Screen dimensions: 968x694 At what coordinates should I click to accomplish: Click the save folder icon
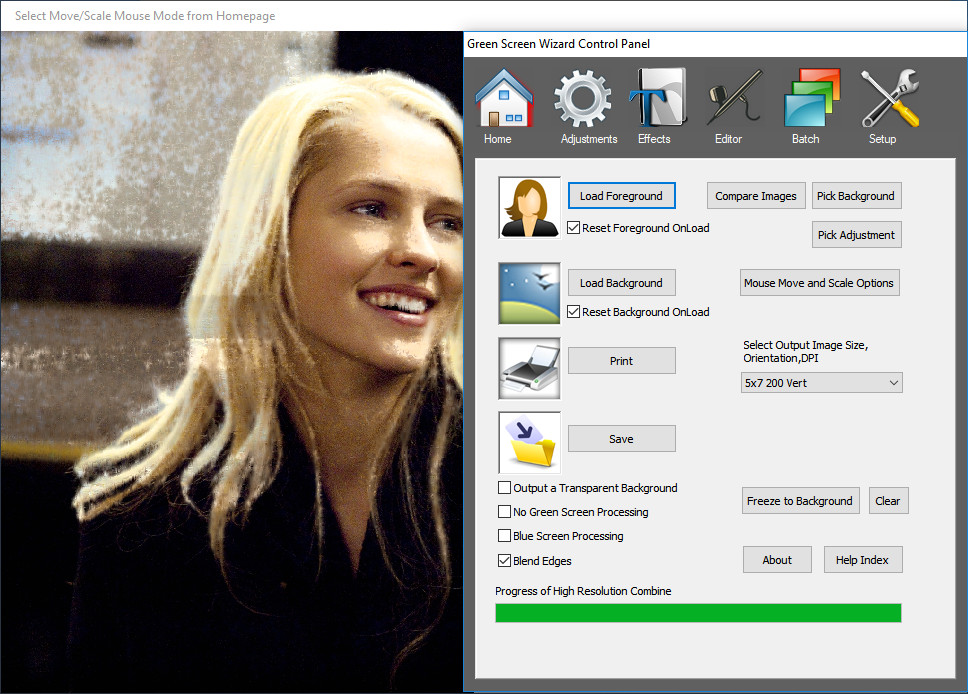pos(529,443)
